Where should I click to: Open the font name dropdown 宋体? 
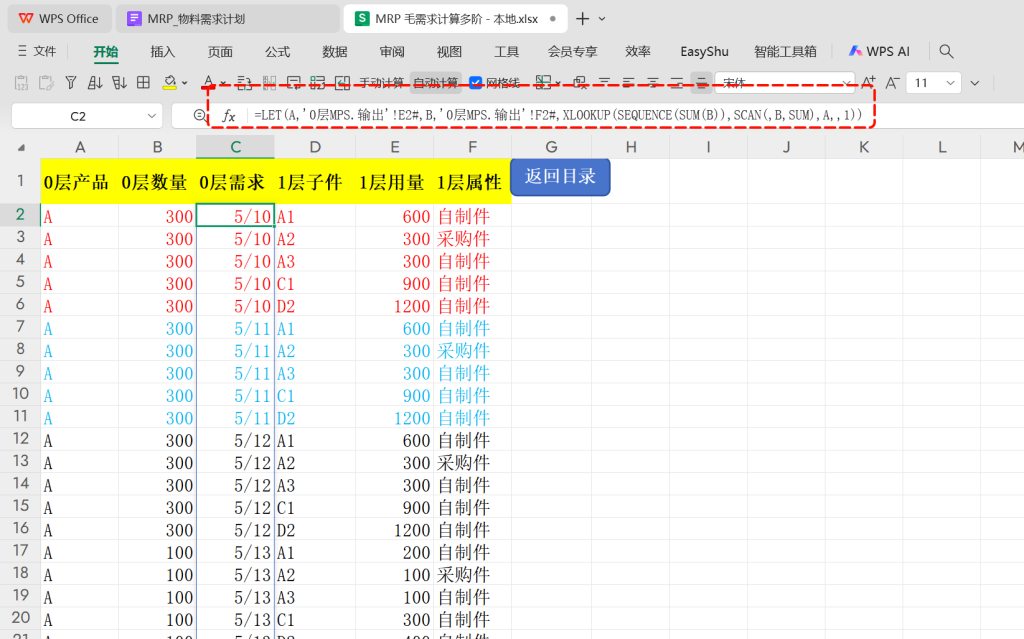[x=846, y=83]
